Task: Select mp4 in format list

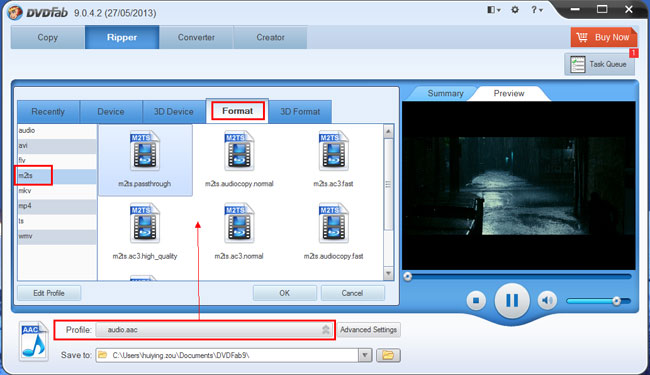Action: click(x=57, y=206)
